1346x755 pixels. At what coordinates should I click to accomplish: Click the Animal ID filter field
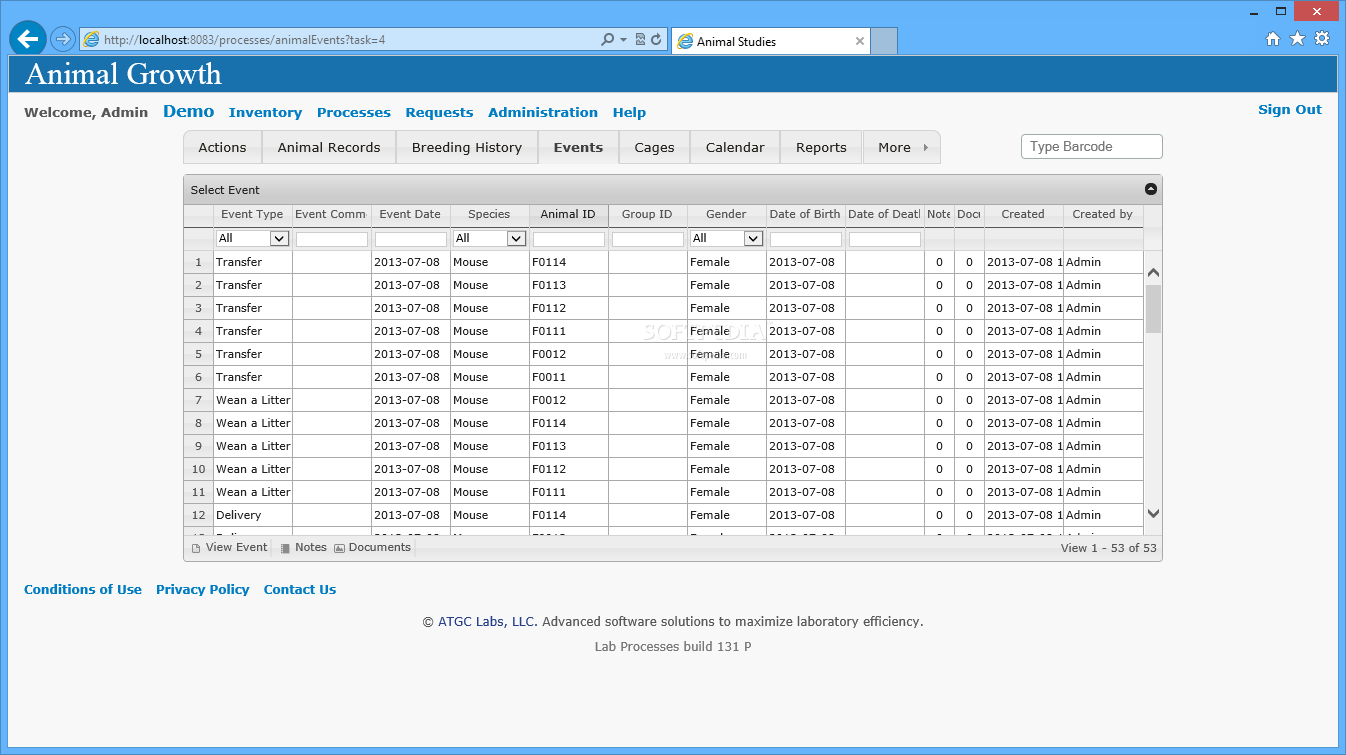569,239
